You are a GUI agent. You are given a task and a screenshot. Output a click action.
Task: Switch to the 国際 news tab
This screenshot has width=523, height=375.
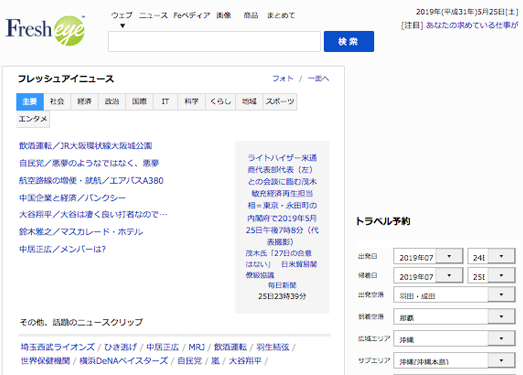[x=139, y=101]
